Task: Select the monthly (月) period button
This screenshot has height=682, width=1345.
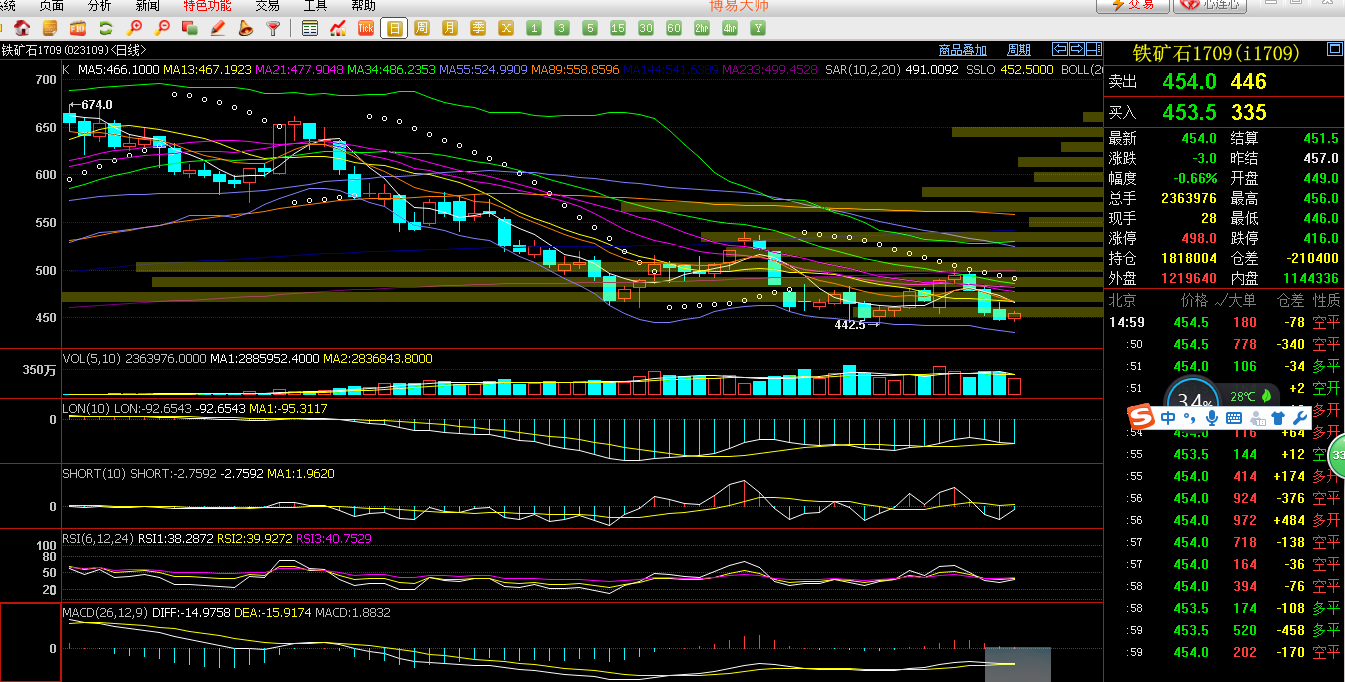Action: pos(450,28)
